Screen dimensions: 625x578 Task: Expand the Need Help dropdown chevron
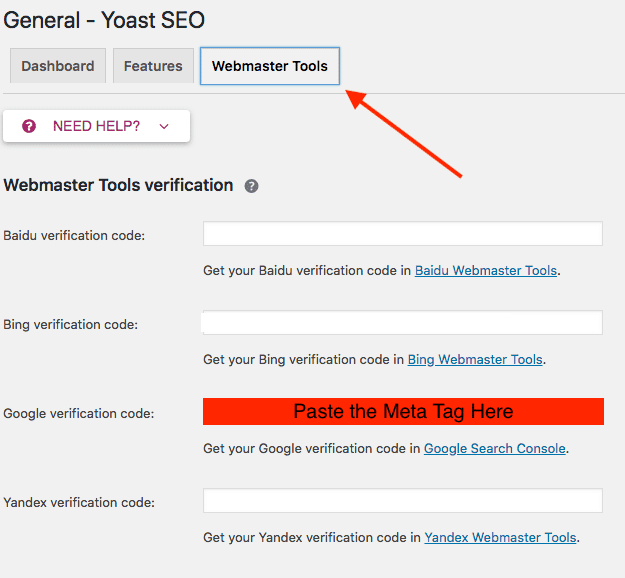[164, 126]
